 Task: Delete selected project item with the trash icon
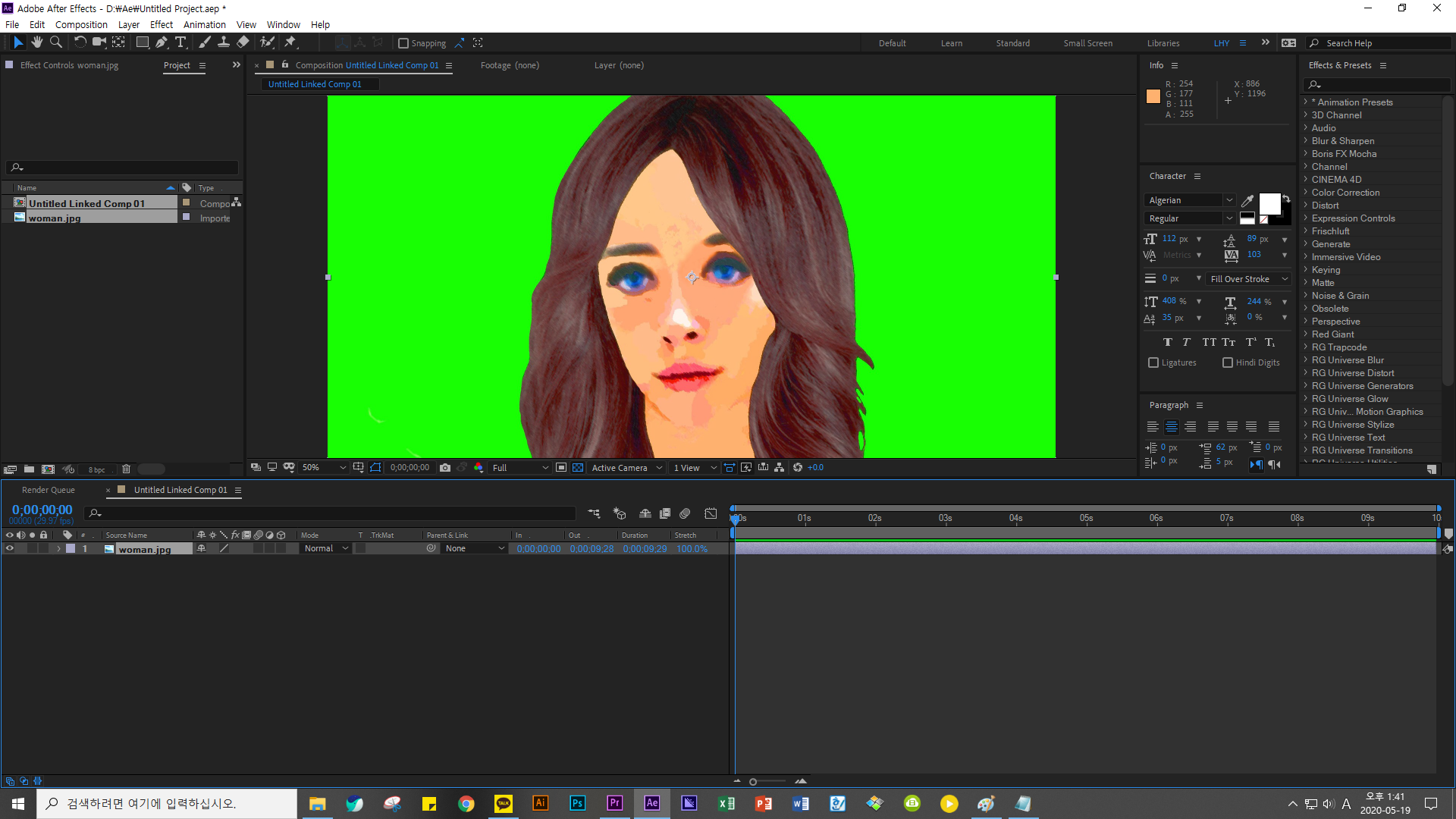tap(127, 469)
